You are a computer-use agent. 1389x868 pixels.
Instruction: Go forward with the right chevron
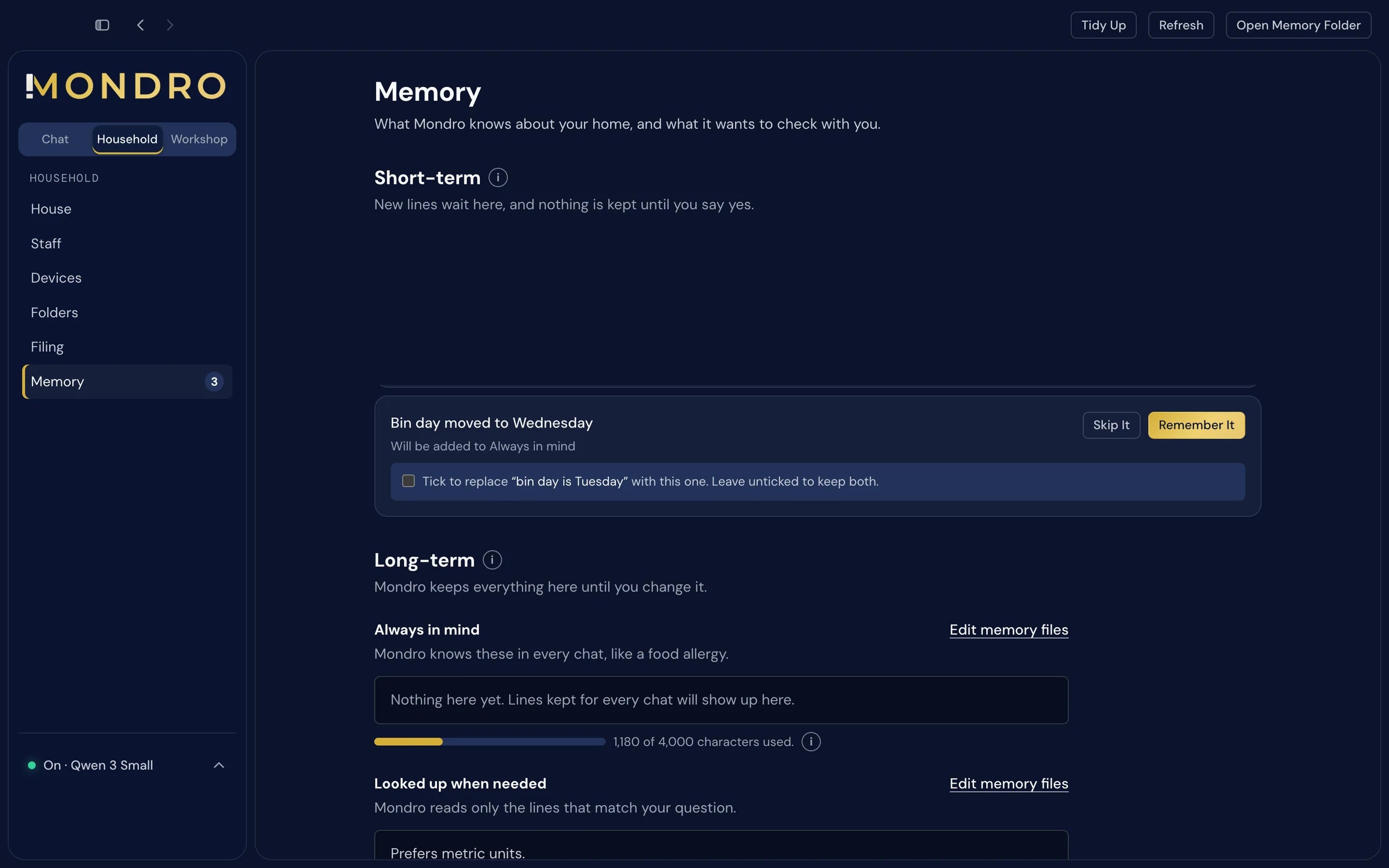coord(170,25)
